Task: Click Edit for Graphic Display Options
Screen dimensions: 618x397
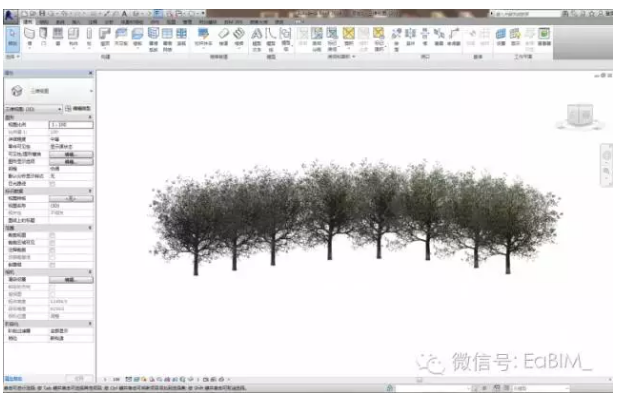Action: [71, 162]
